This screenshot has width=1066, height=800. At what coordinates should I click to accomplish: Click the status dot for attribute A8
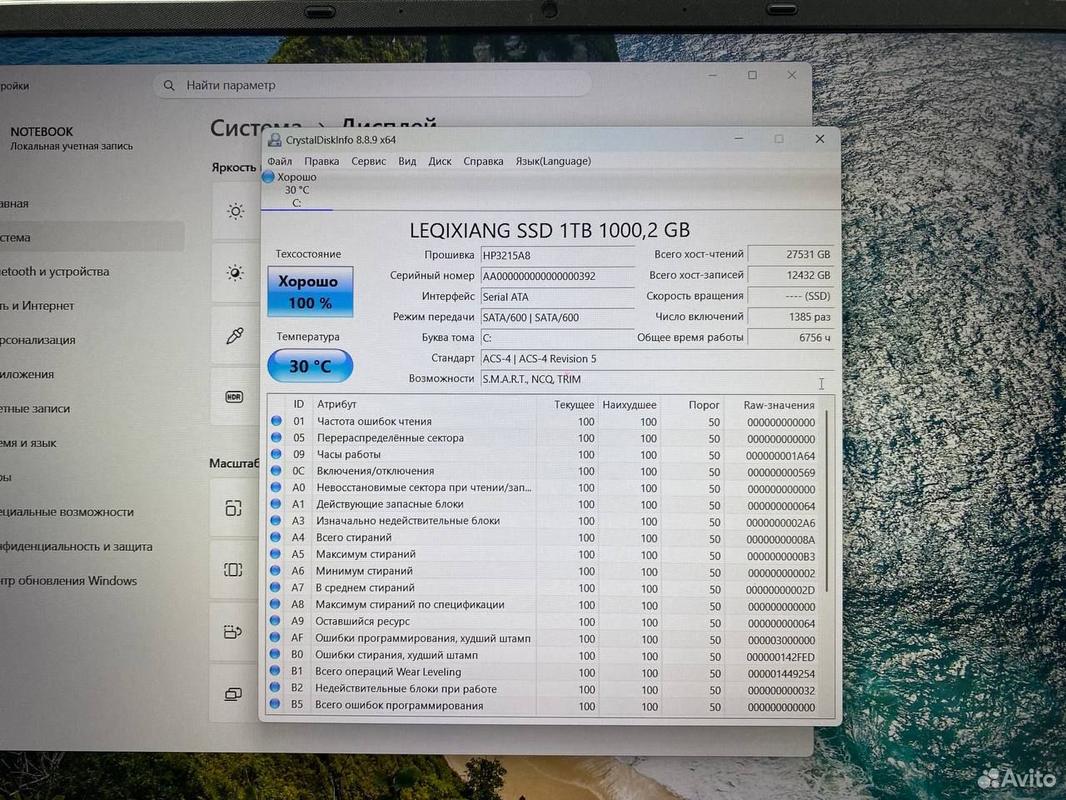[x=275, y=604]
